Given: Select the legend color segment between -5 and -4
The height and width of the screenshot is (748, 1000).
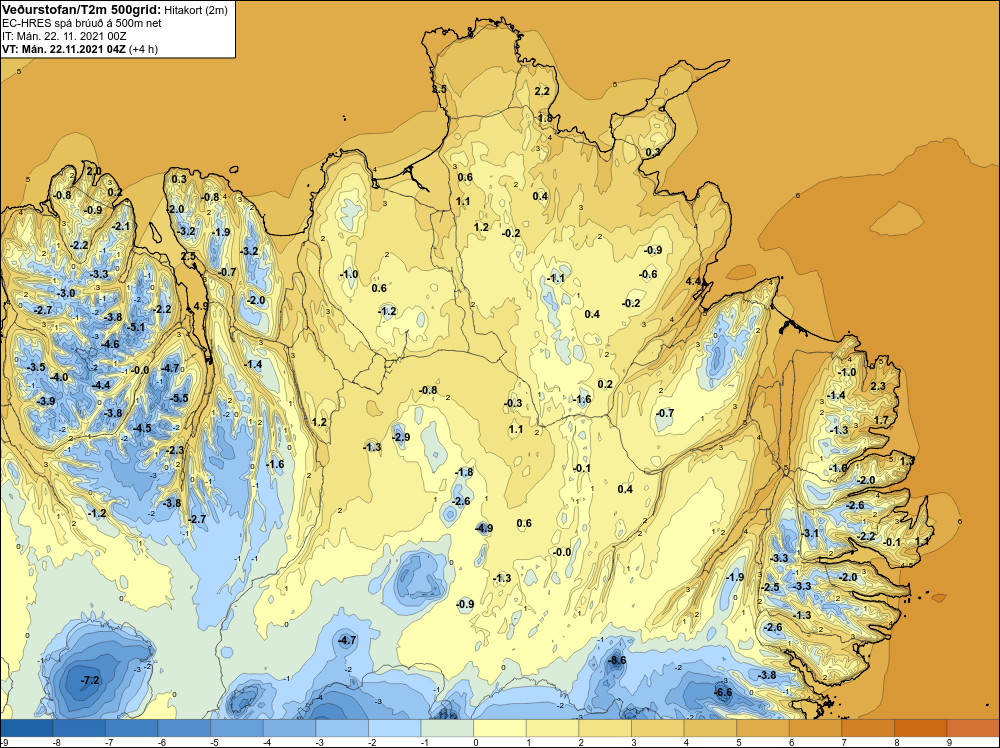Looking at the screenshot, I should point(237,728).
